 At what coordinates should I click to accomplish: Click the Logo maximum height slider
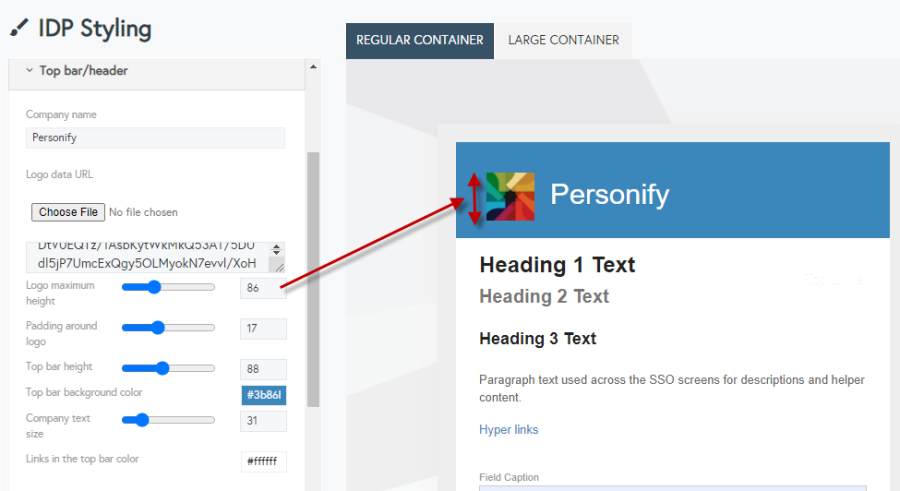coord(168,287)
